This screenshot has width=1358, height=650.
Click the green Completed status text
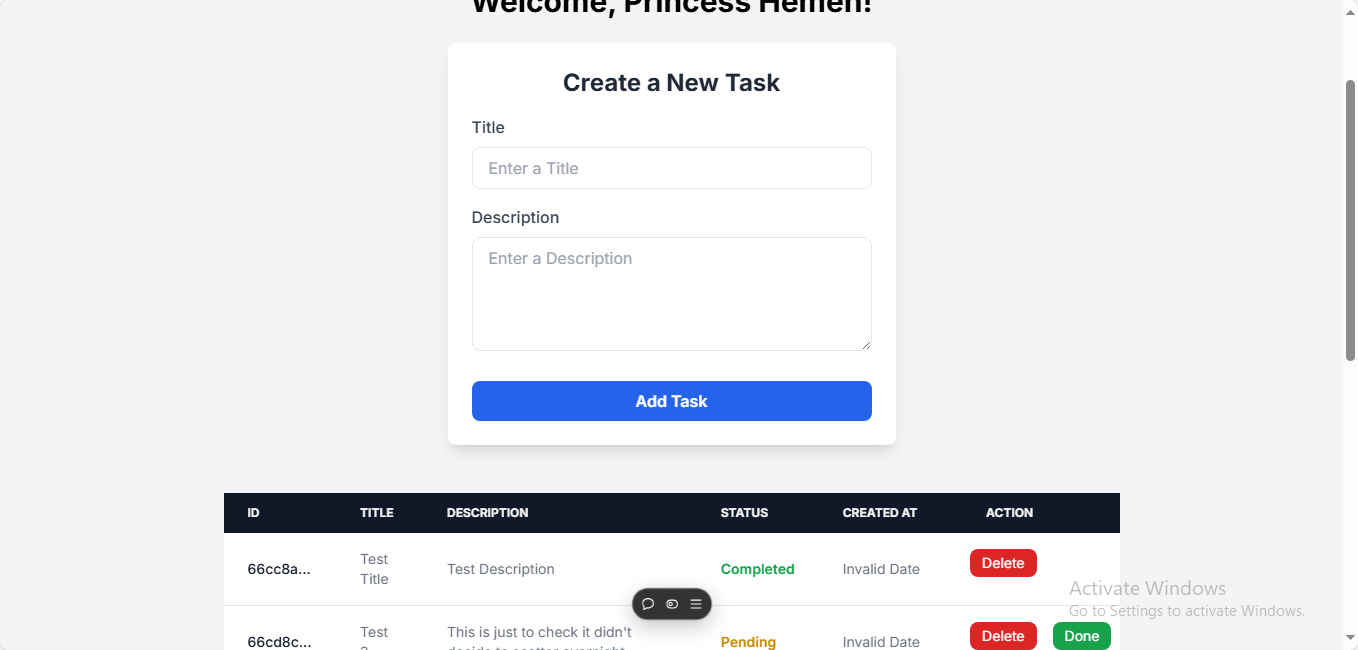(758, 569)
